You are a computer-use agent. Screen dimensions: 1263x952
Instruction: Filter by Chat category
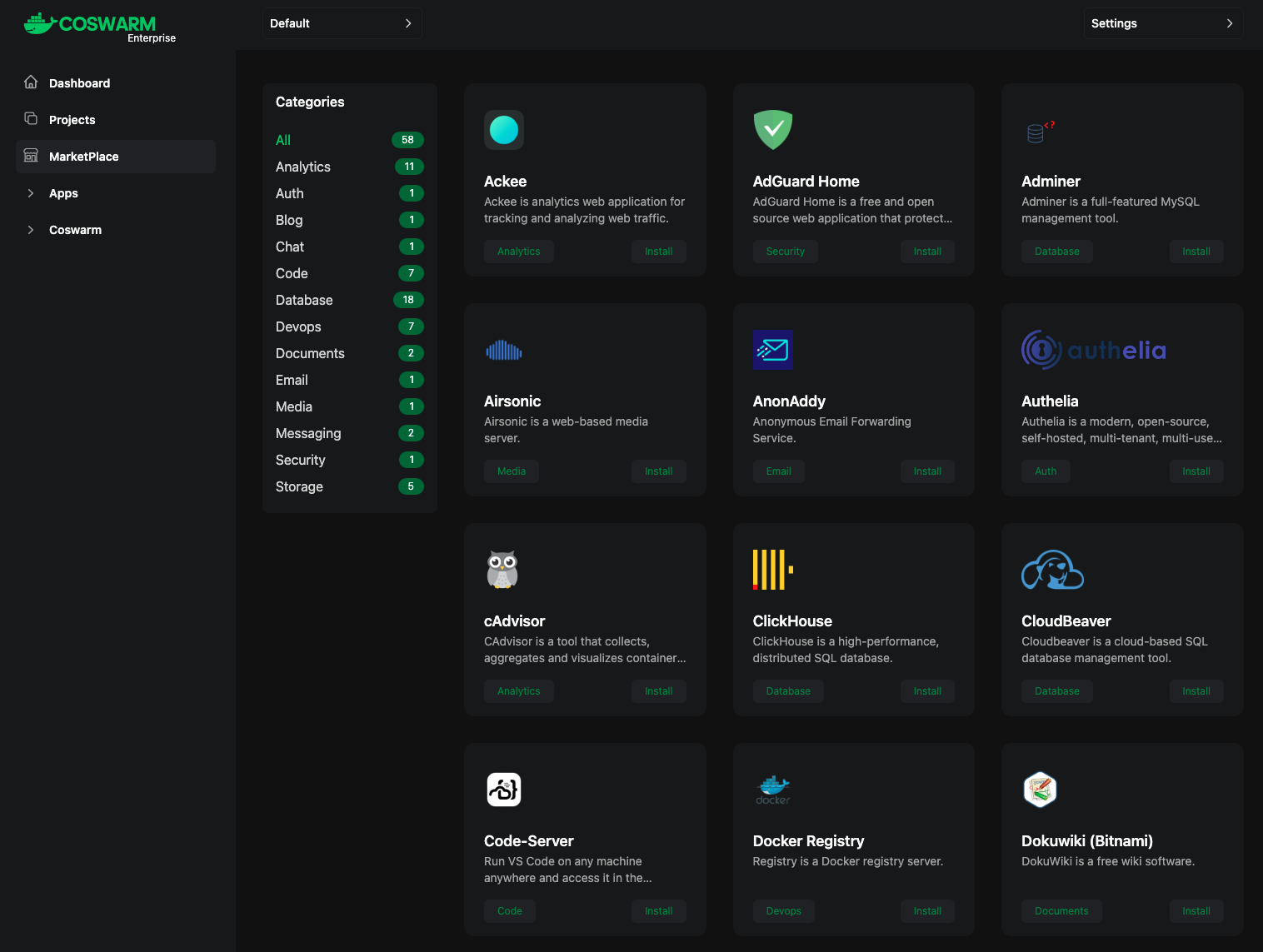tap(350, 247)
